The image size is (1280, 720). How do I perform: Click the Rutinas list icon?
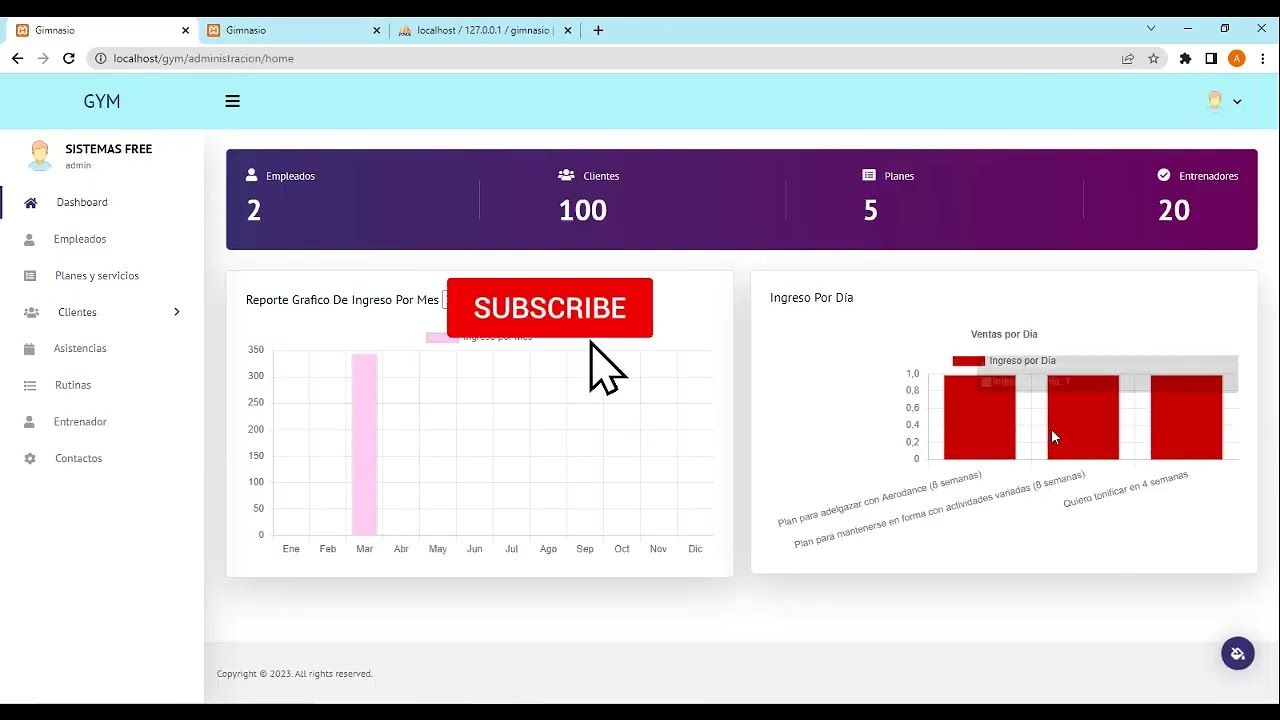pyautogui.click(x=30, y=385)
